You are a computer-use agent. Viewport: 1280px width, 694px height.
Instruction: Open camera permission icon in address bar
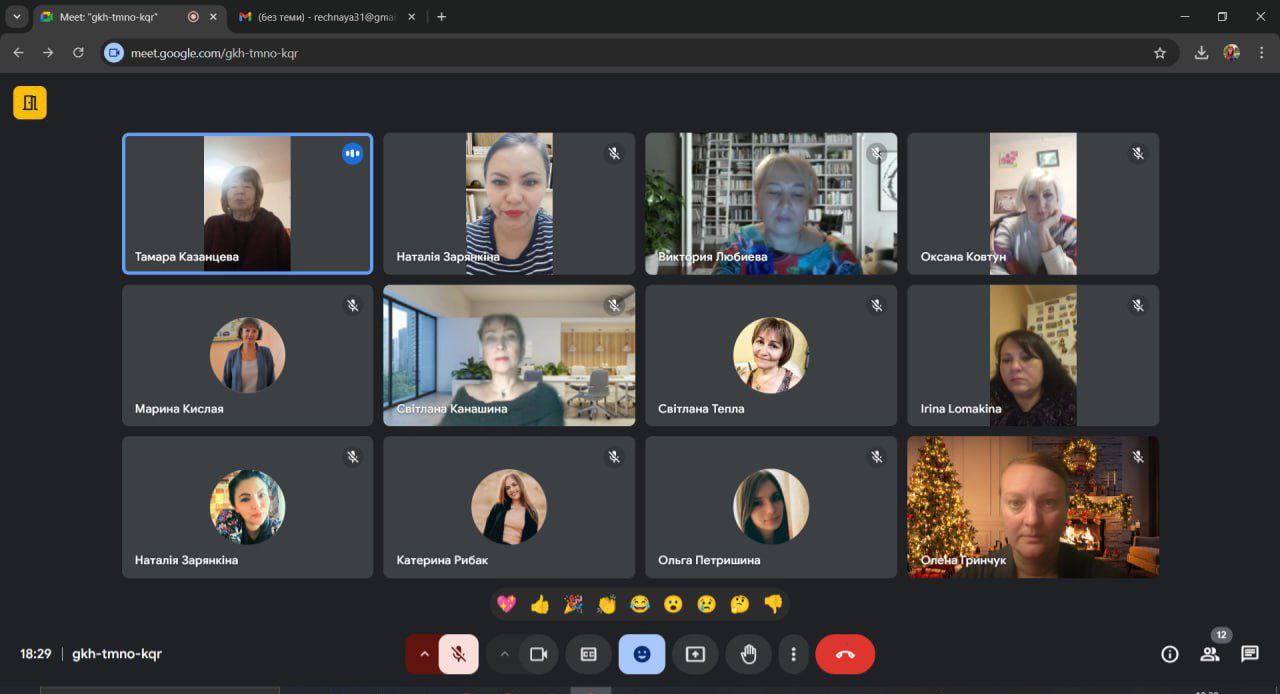[114, 53]
